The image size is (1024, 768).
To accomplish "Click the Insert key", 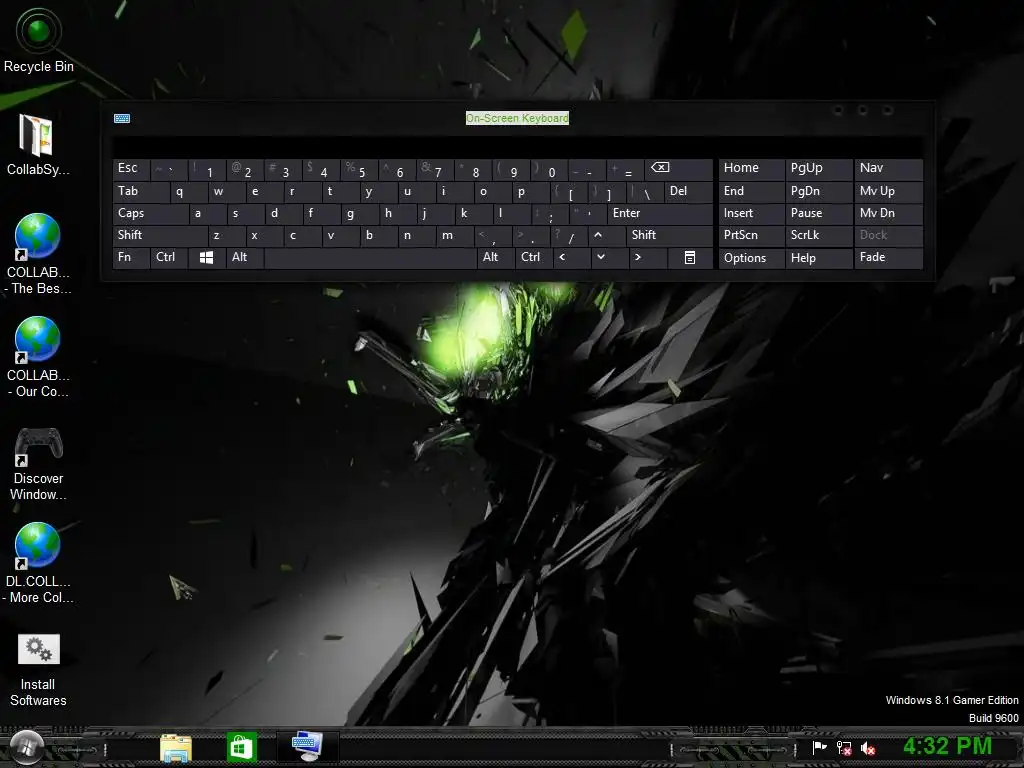I will [x=752, y=214].
